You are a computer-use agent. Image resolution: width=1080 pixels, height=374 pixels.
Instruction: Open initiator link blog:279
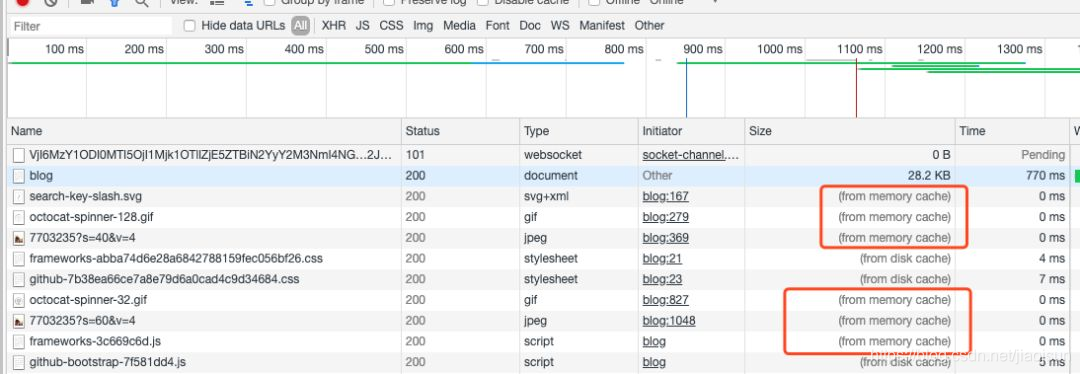(x=665, y=217)
